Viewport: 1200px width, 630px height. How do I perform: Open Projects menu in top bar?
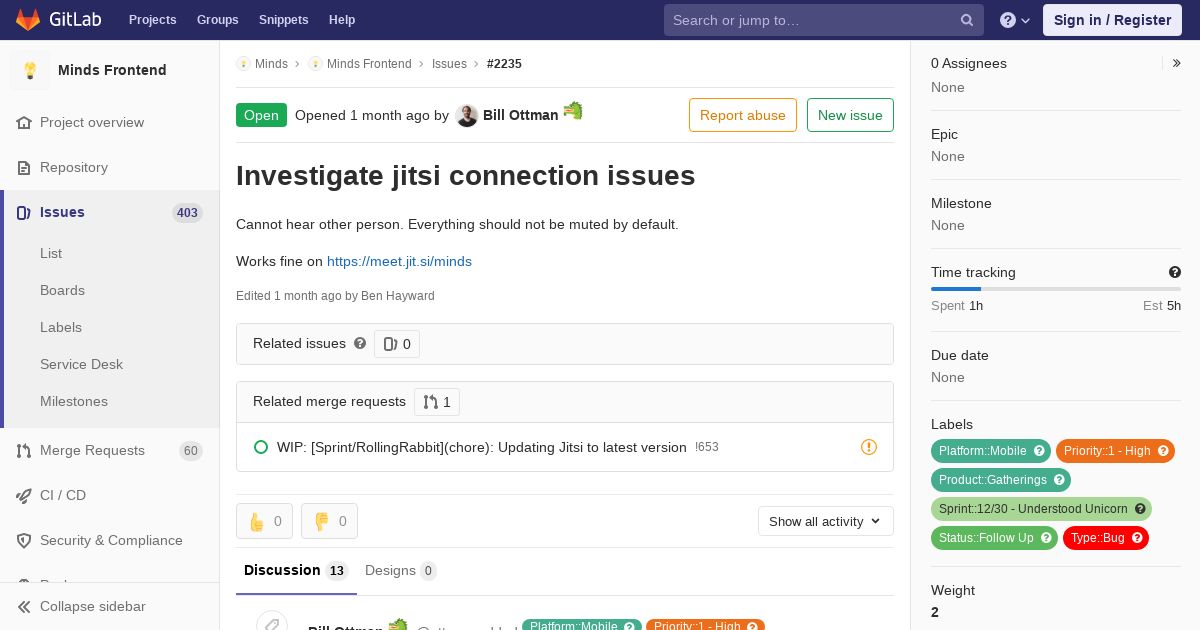[152, 20]
